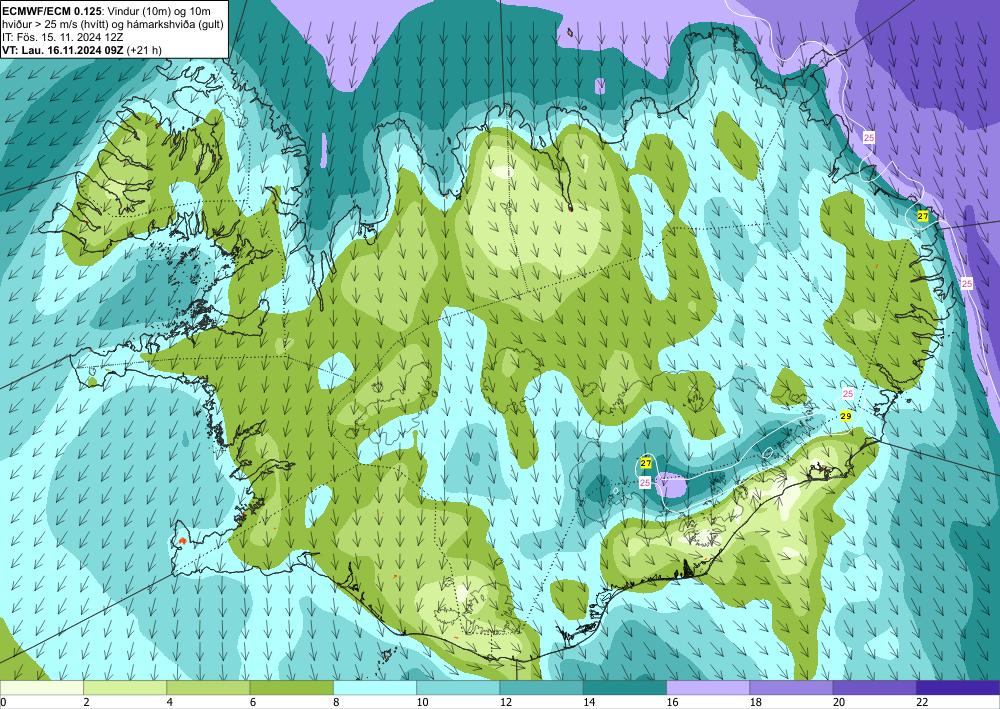This screenshot has height=709, width=1000.
Task: Select the 12–14 m/s teal legend swatch
Action: 541,687
